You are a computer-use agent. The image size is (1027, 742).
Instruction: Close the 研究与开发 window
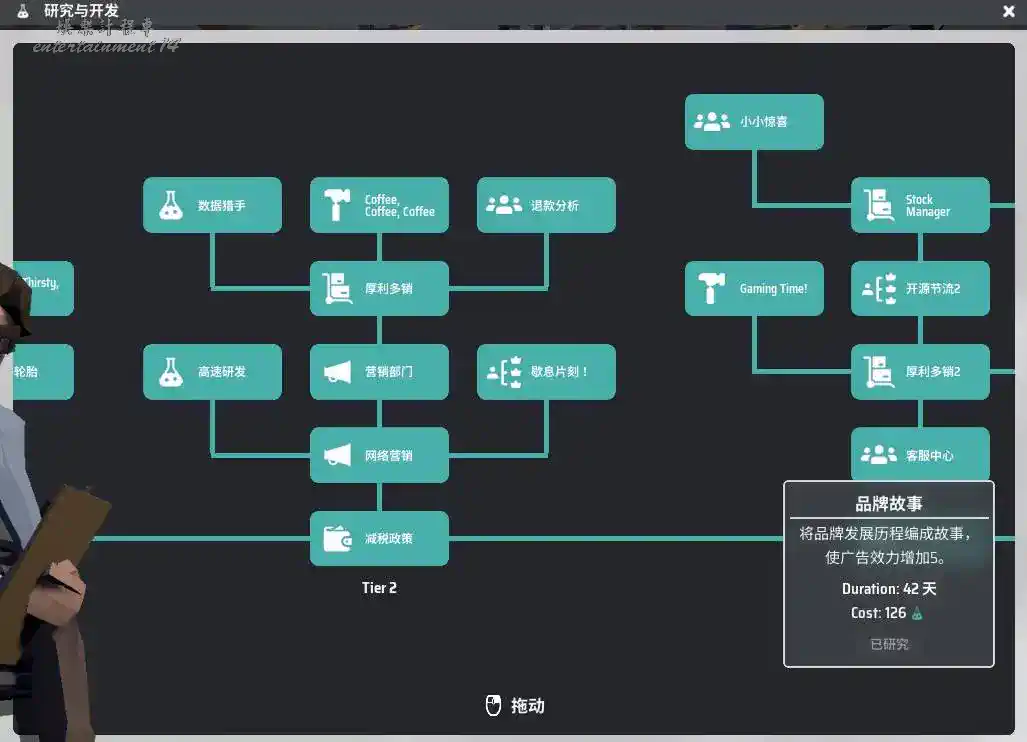(1008, 11)
